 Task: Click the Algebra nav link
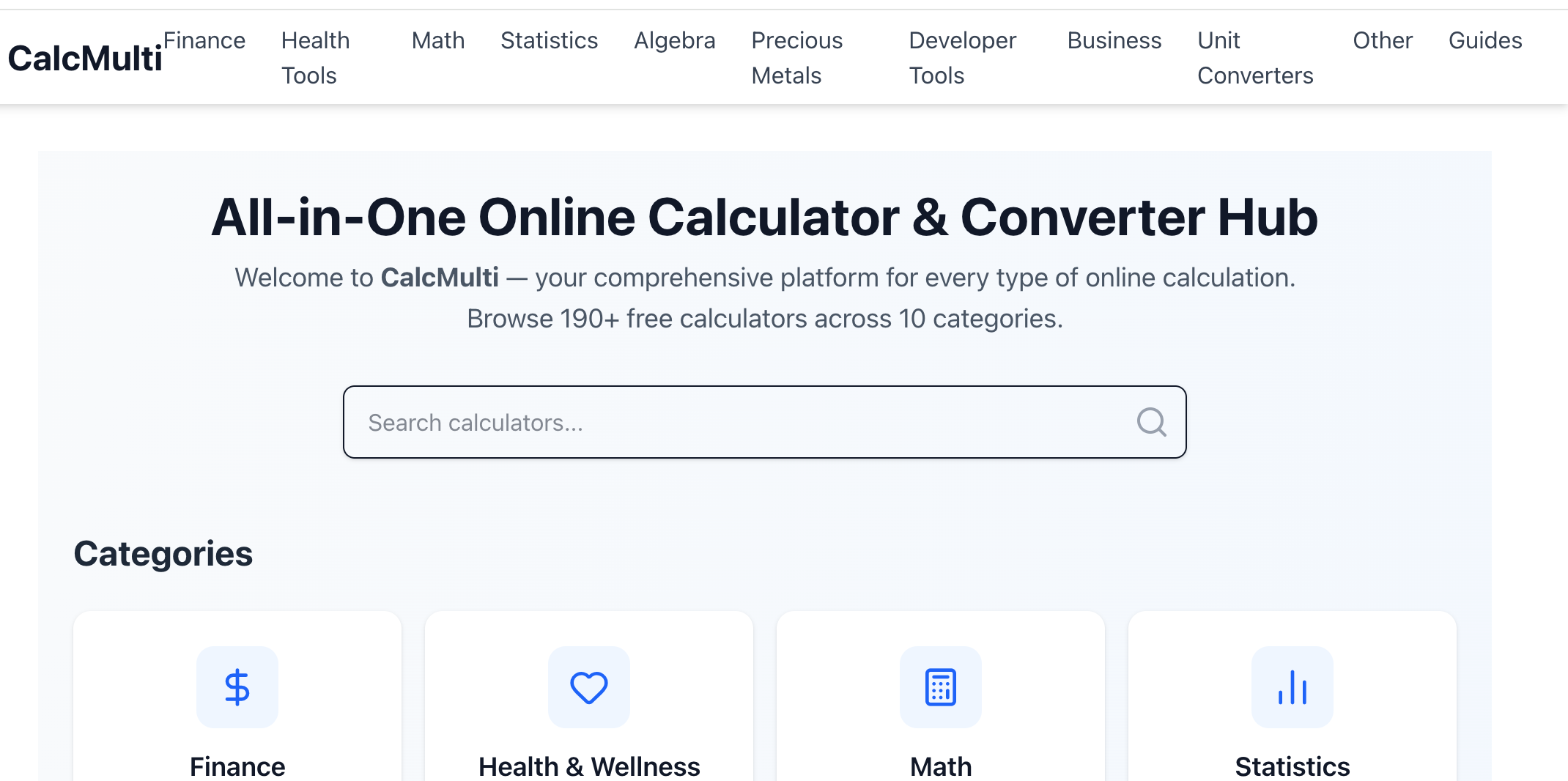[x=674, y=40]
